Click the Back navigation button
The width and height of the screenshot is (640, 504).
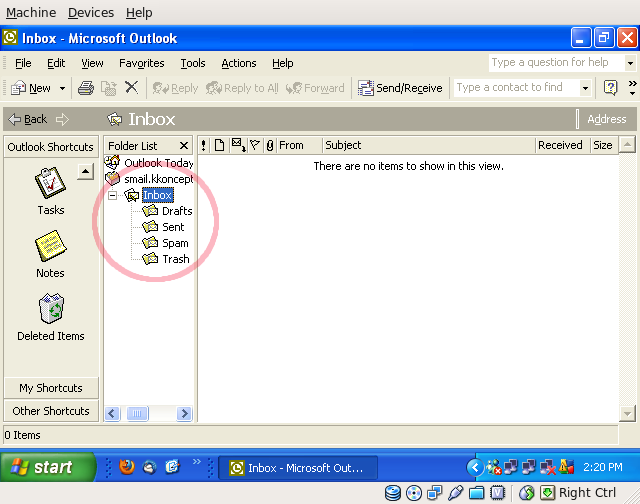(28, 119)
